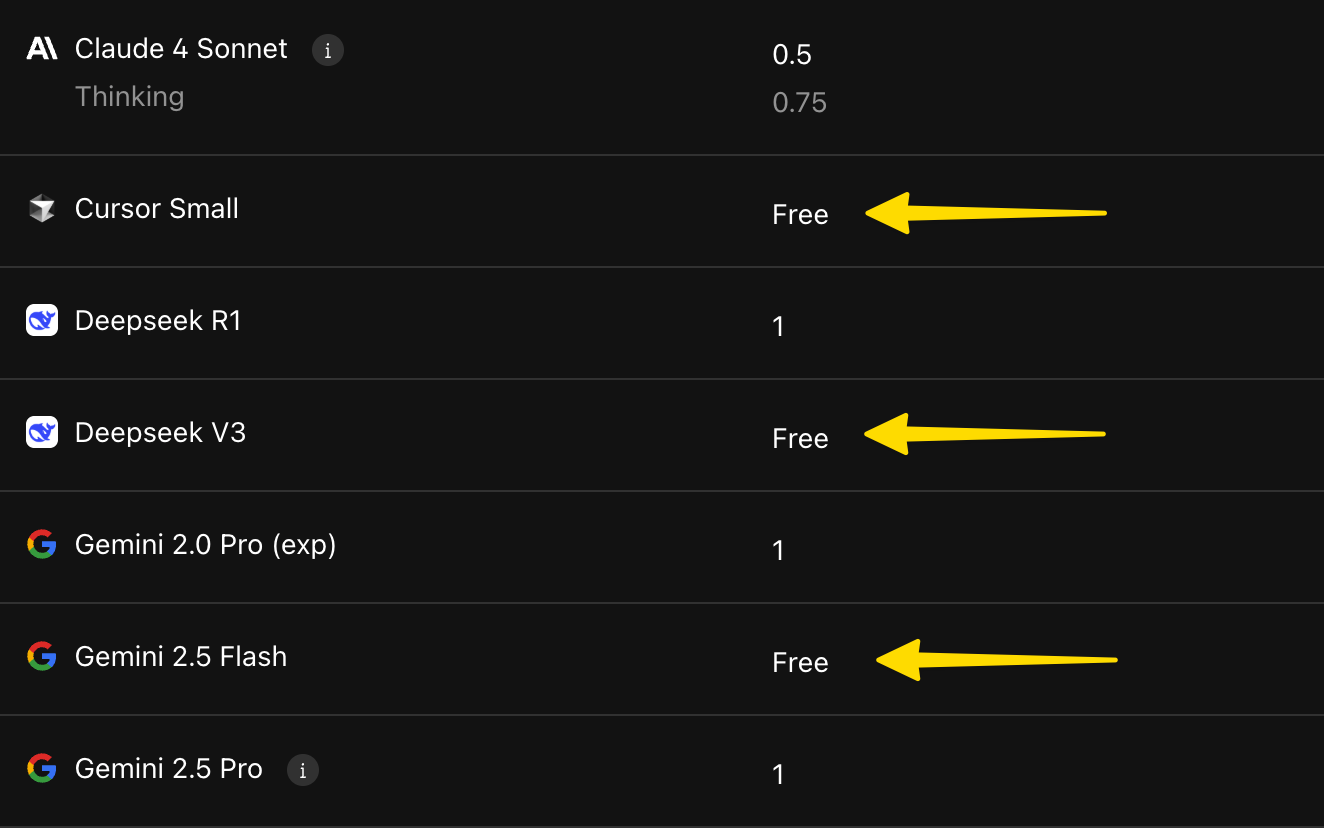Click the Anthropic logo beside Claude 4 Sonnet

click(x=41, y=49)
